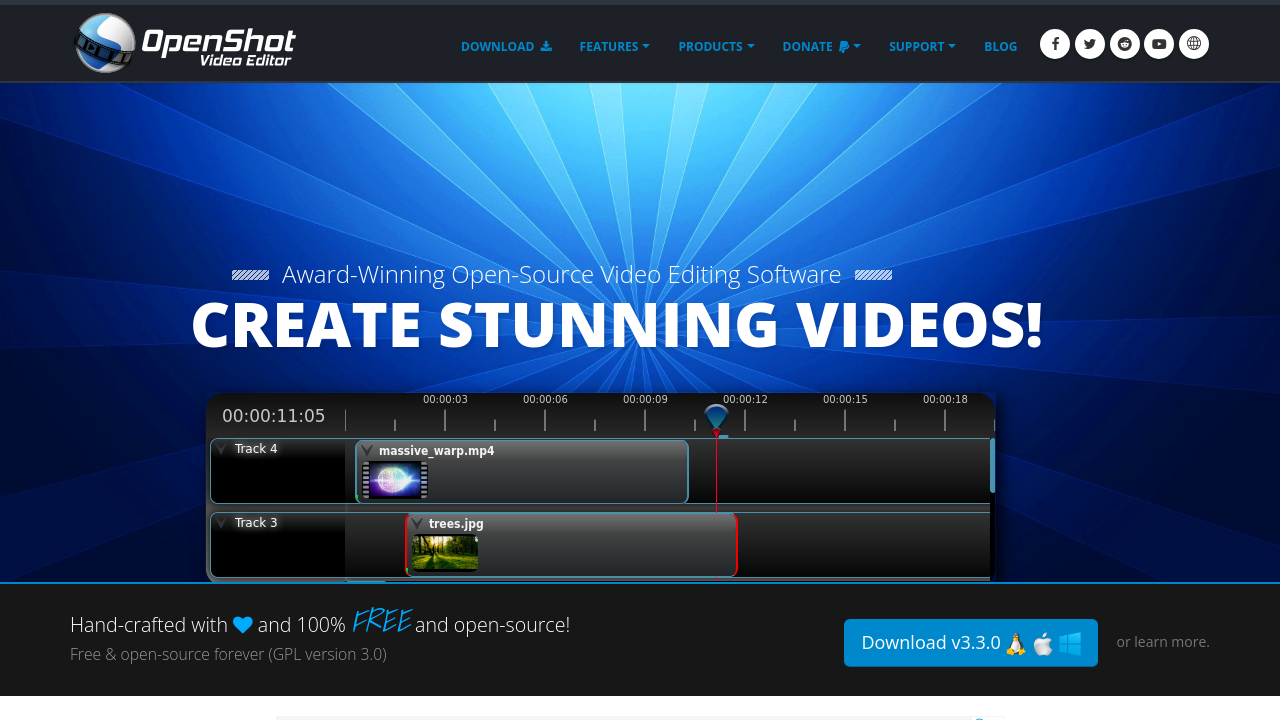This screenshot has width=1280, height=720.
Task: Click 'Free & open-source forever (GPL version 3.0)' text
Action: coord(228,654)
